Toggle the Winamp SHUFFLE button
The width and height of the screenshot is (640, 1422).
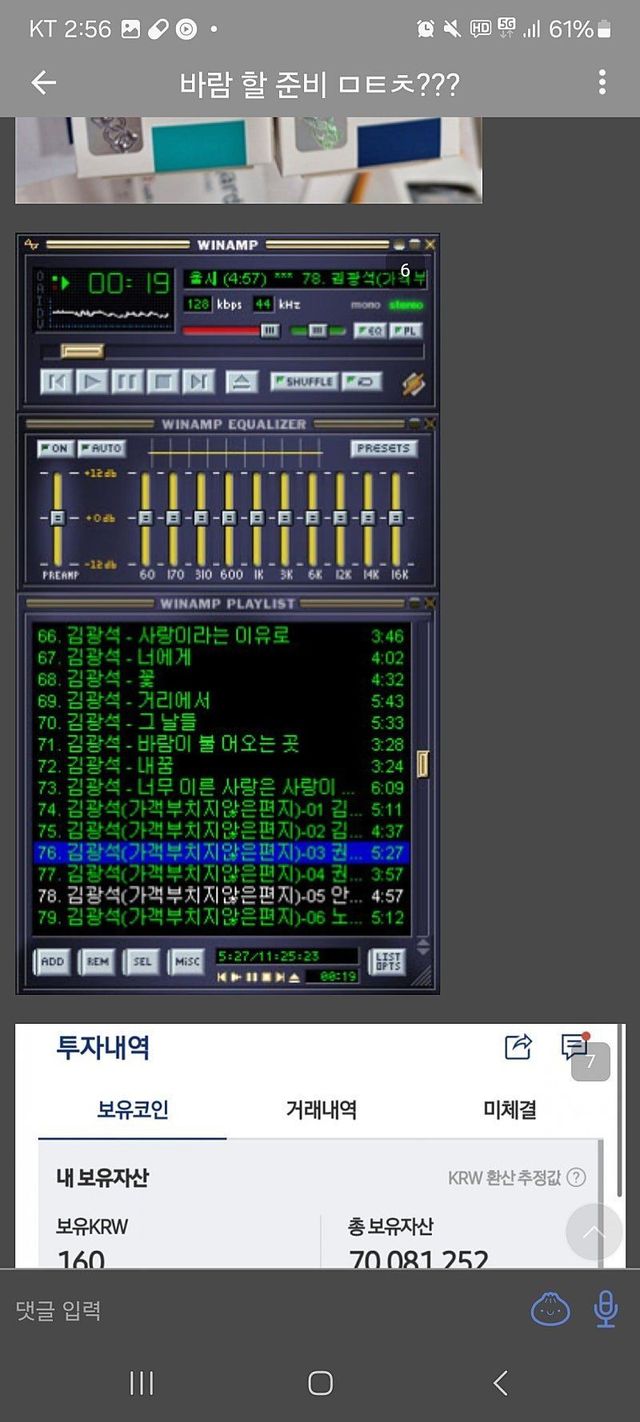point(303,381)
